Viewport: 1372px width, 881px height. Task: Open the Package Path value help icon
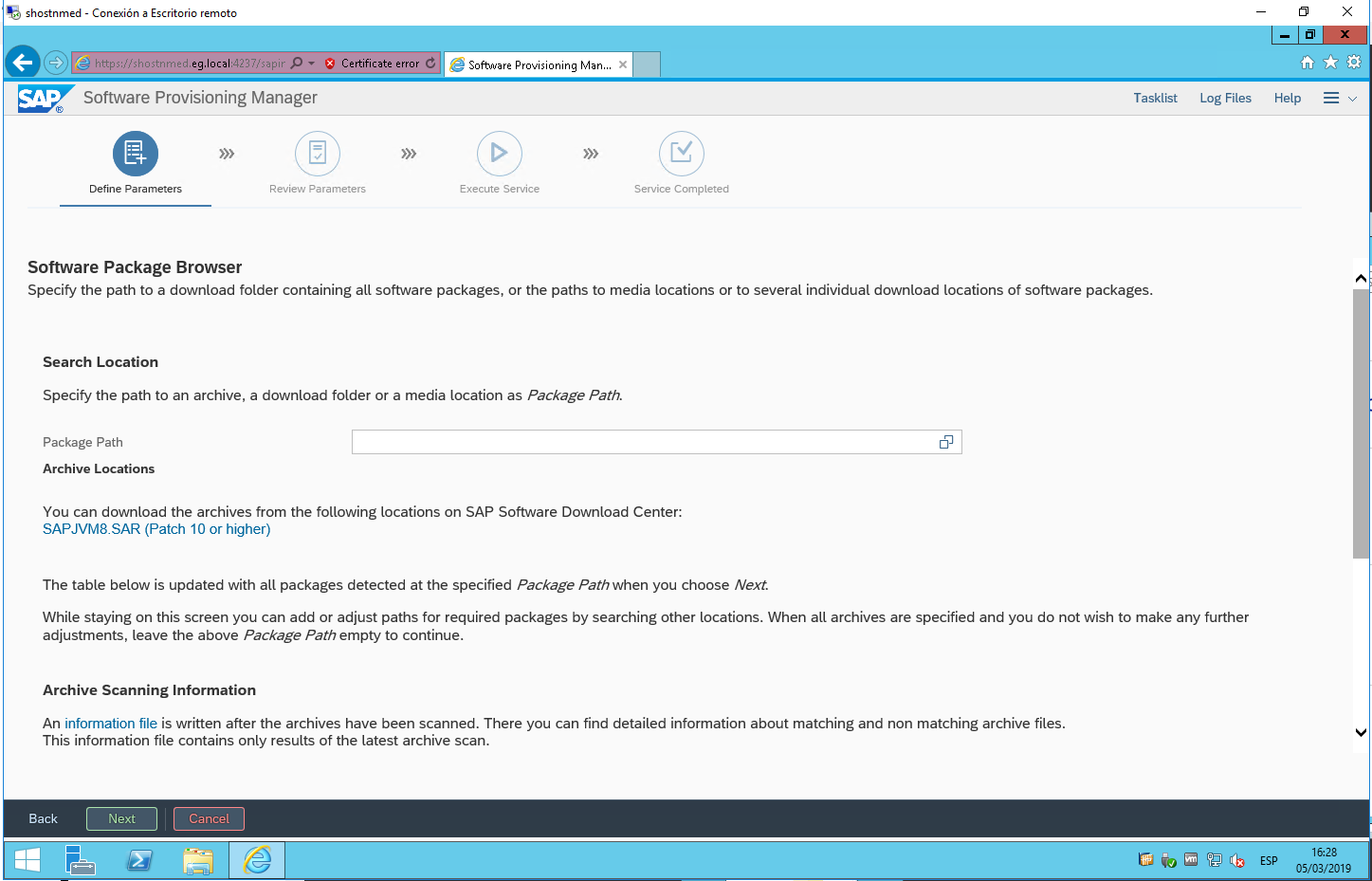946,442
